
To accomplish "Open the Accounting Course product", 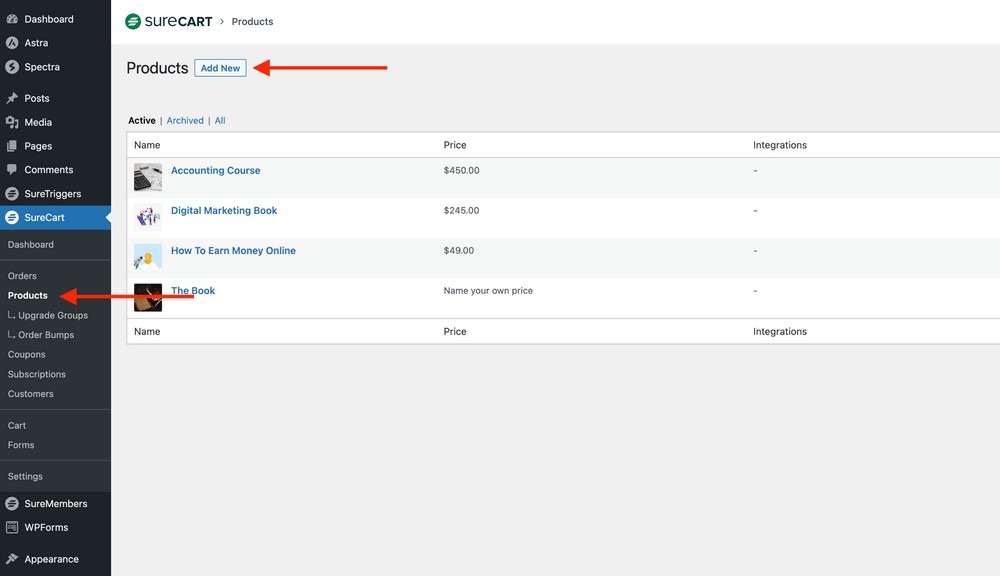I will click(x=215, y=171).
